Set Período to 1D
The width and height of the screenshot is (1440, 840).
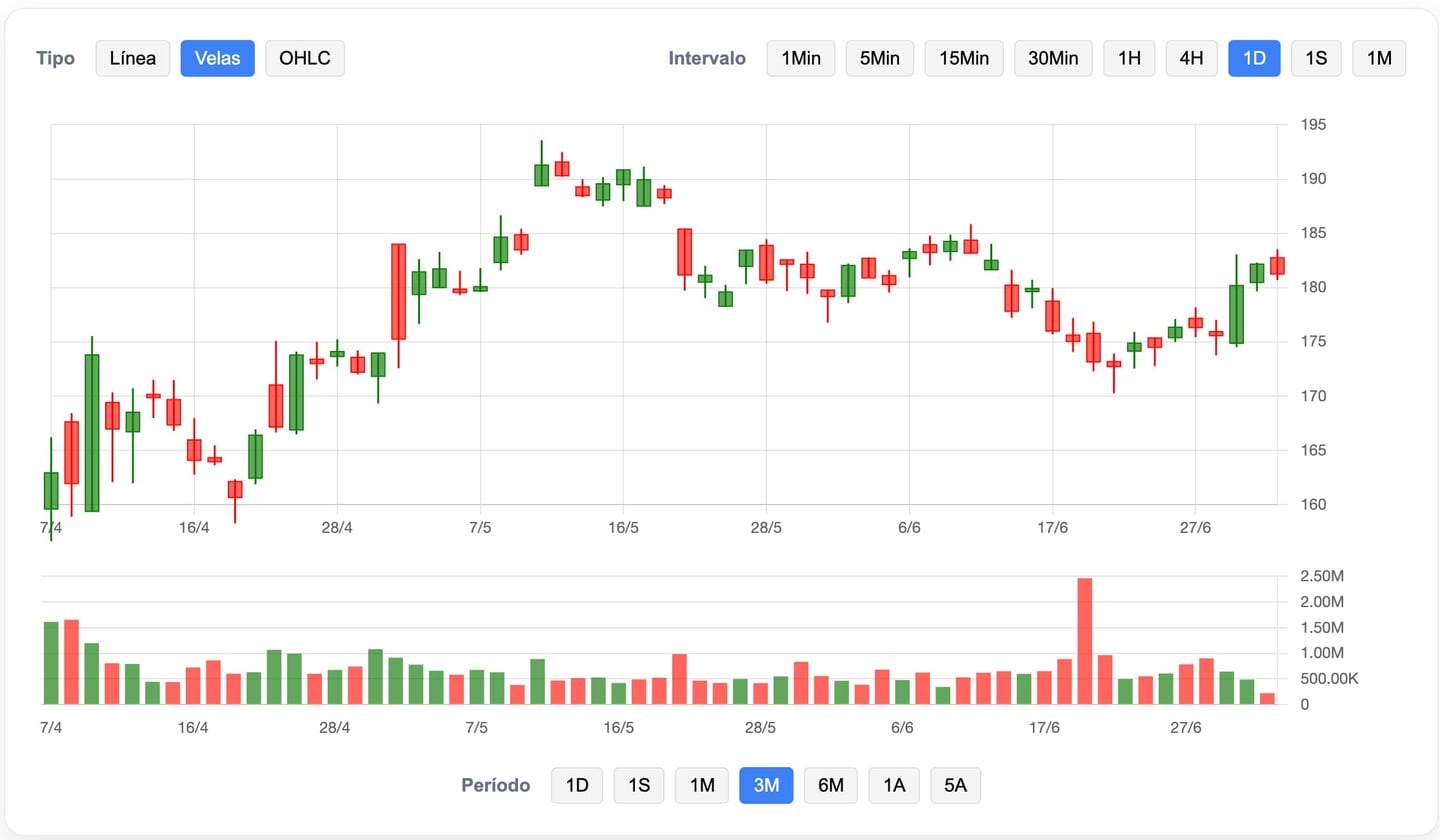click(577, 785)
